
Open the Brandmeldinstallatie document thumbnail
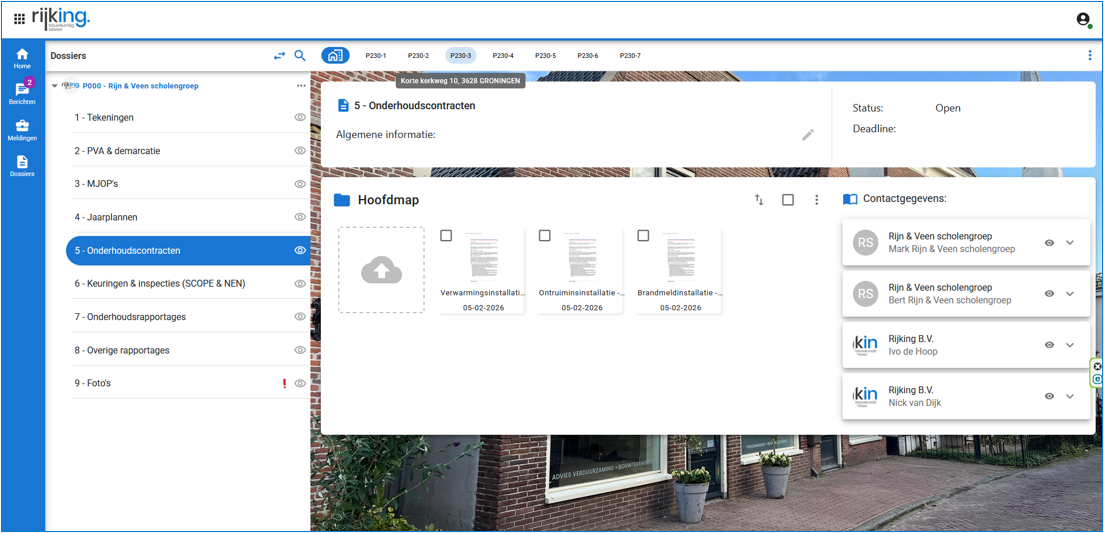680,262
